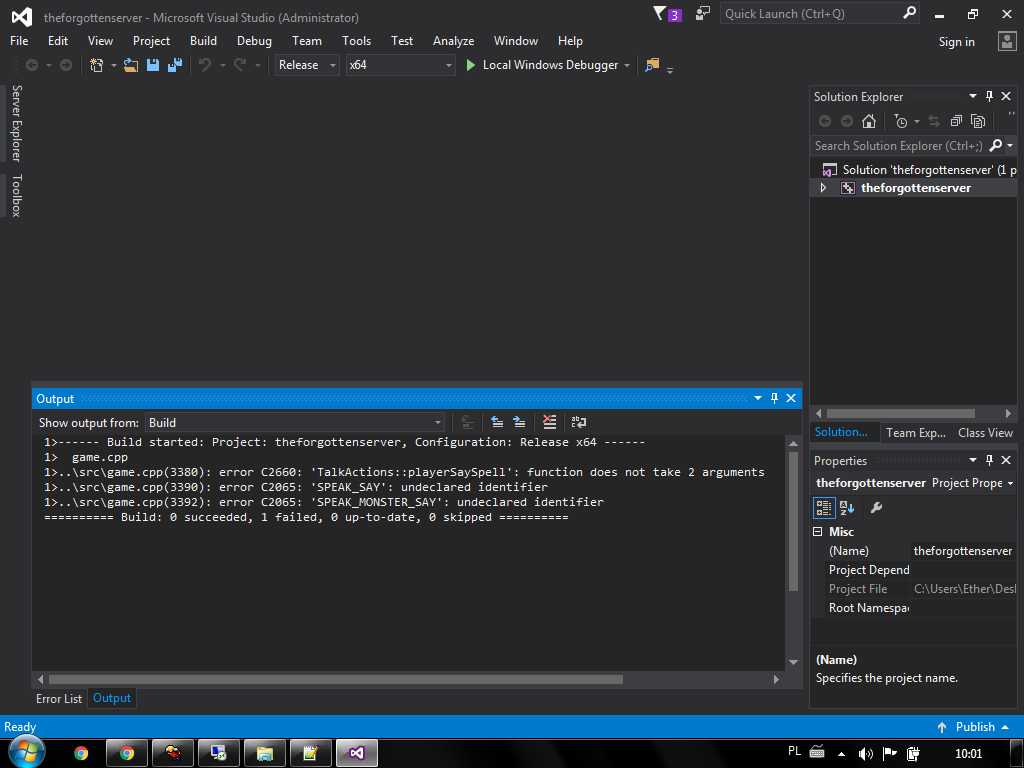Toggle auto-hide pin on Output panel
This screenshot has width=1024, height=768.
point(775,398)
